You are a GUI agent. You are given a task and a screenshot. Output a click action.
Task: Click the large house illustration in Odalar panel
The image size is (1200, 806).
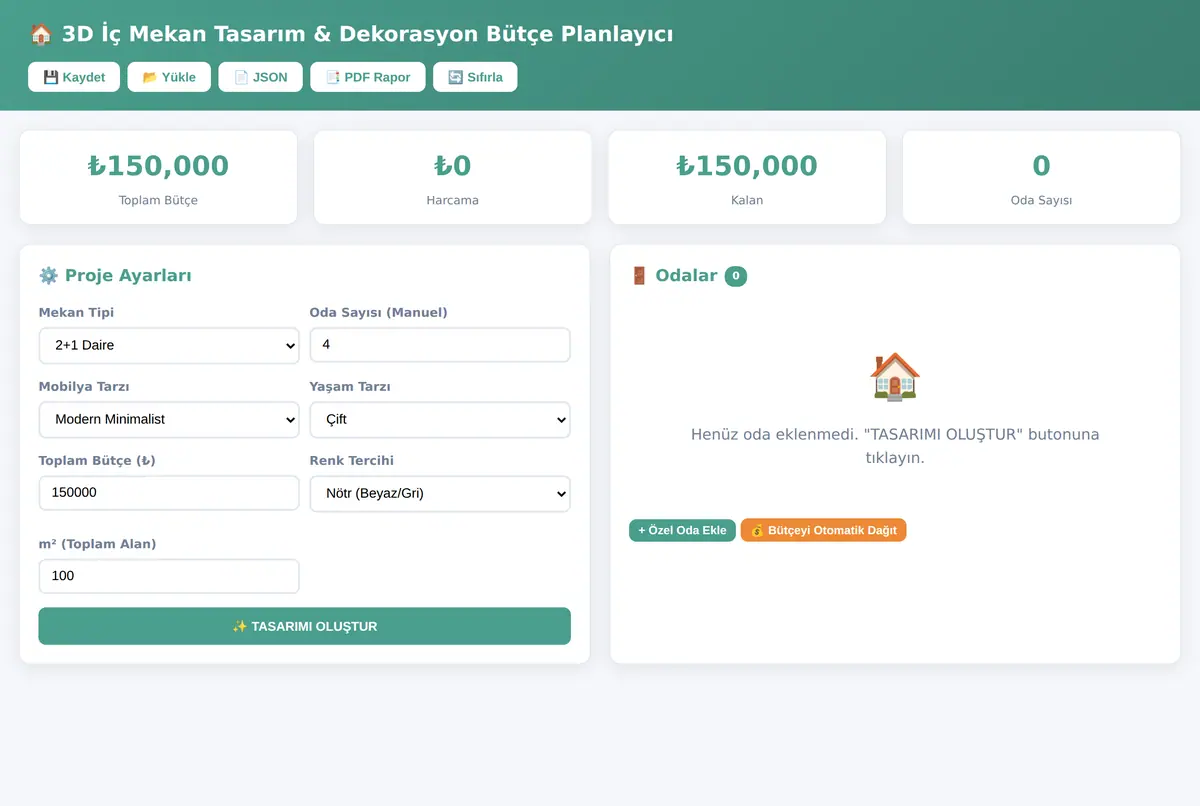pos(895,376)
